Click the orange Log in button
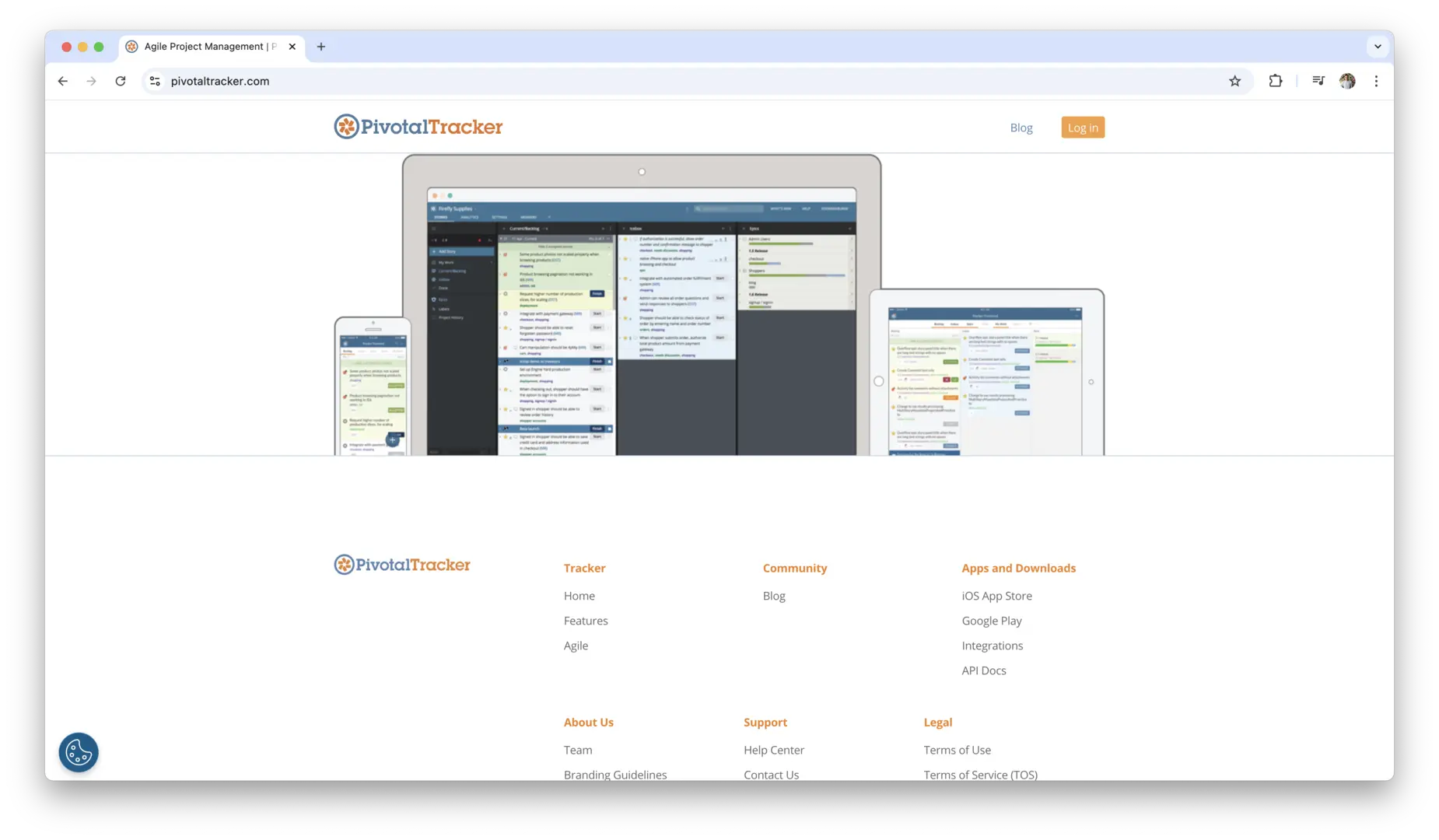 pos(1082,128)
